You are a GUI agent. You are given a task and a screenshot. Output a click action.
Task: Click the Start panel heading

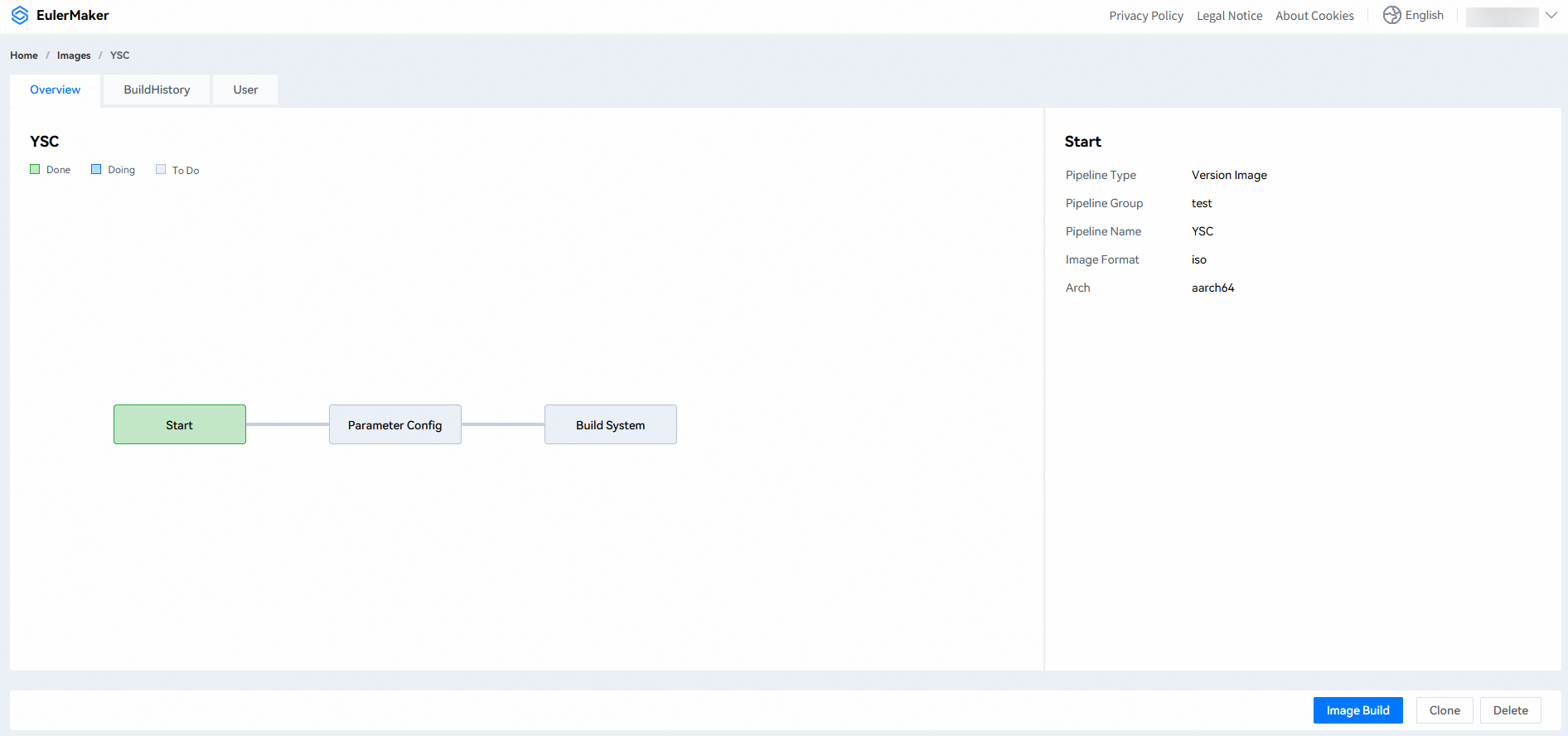pyautogui.click(x=1083, y=142)
